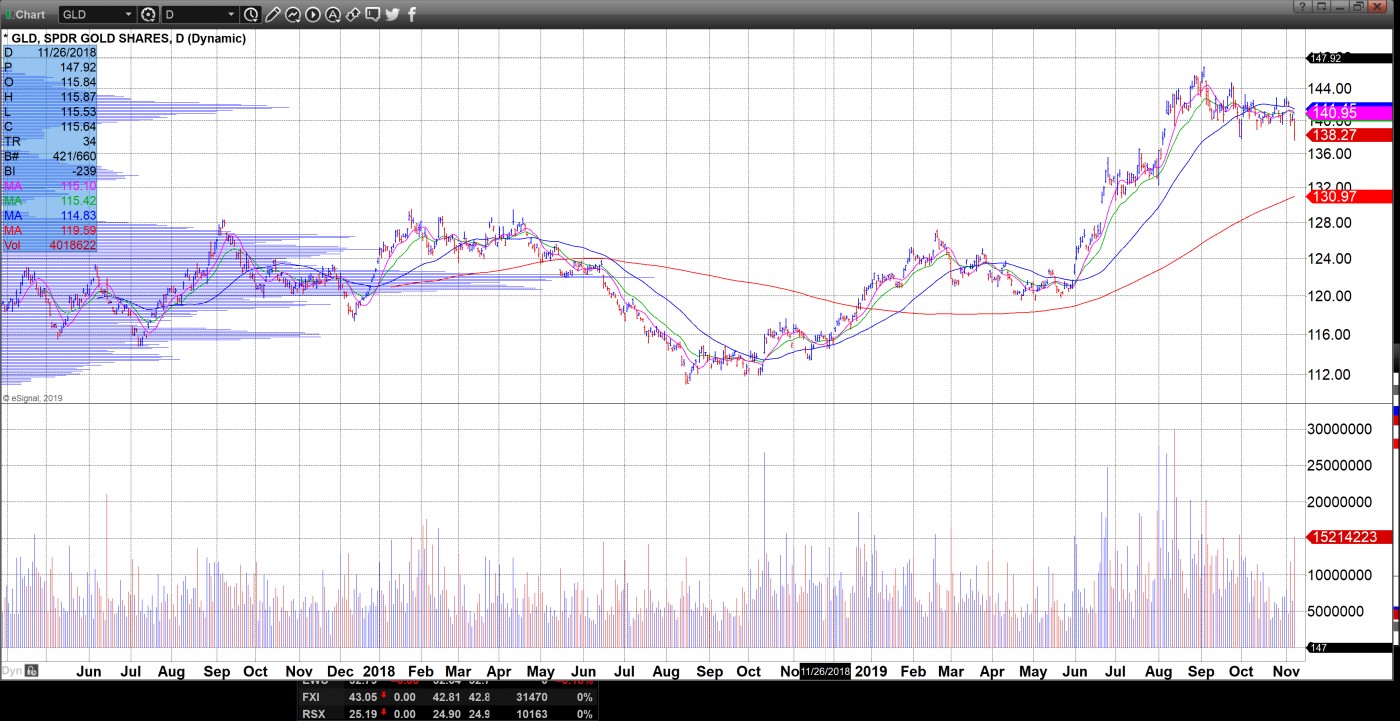This screenshot has width=1400, height=721.
Task: Click the playback circle icon in toolbar
Action: coord(313,14)
